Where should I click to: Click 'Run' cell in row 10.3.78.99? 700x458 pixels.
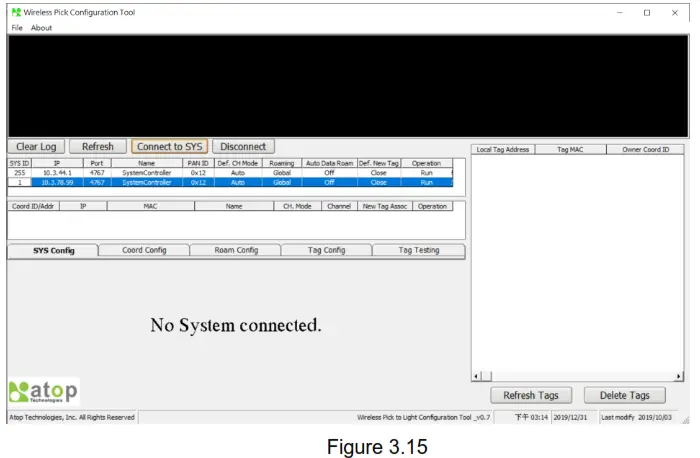[426, 182]
